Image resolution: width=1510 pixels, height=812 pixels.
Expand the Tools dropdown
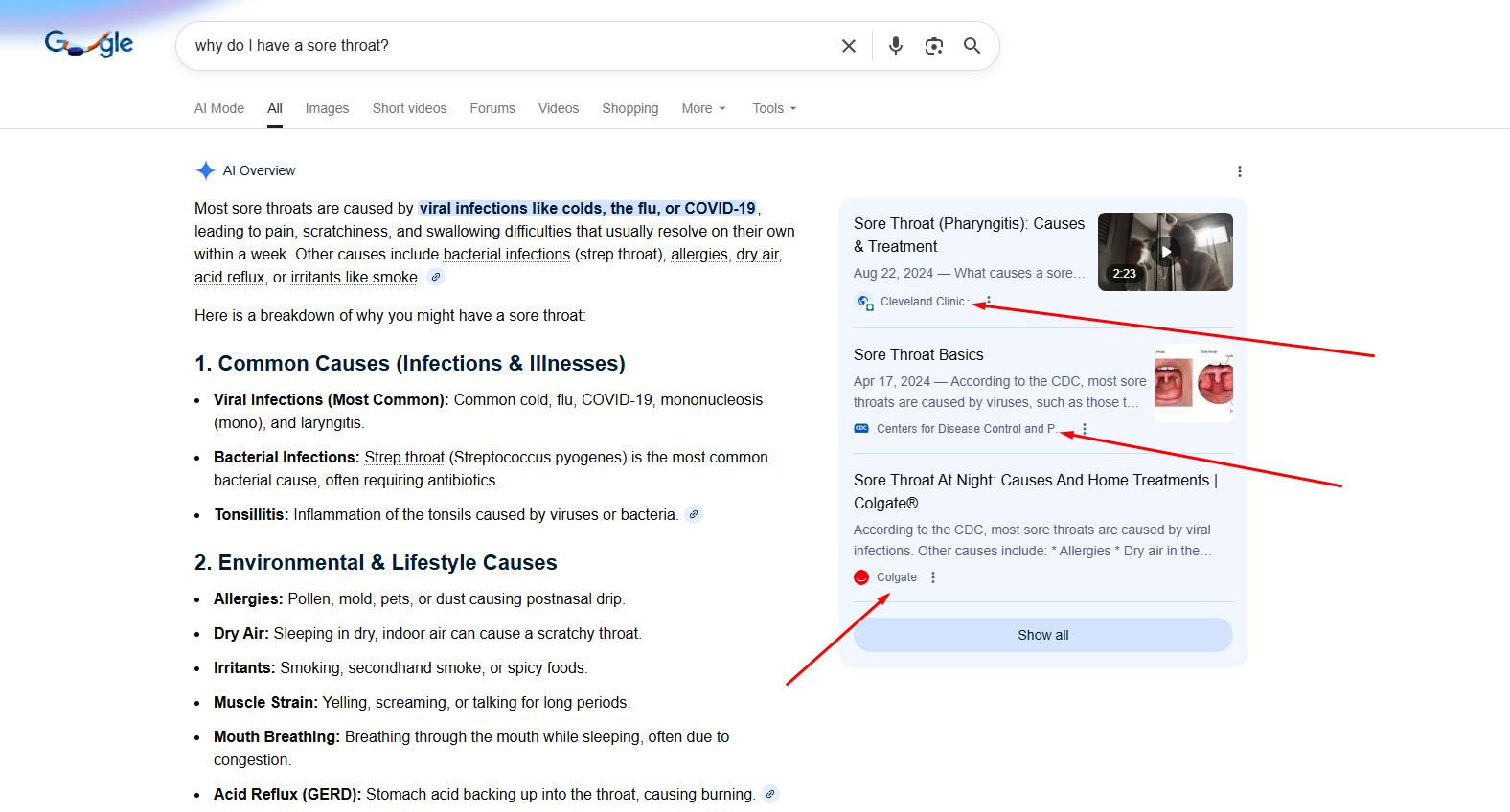(774, 108)
